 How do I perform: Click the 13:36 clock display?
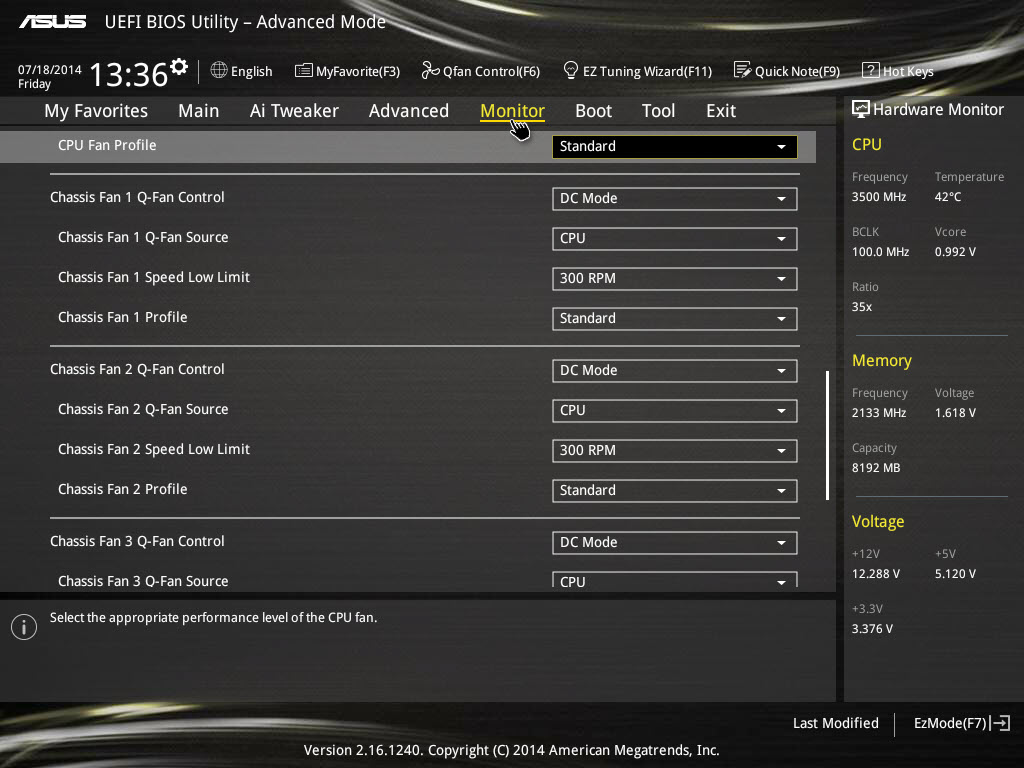tap(129, 74)
